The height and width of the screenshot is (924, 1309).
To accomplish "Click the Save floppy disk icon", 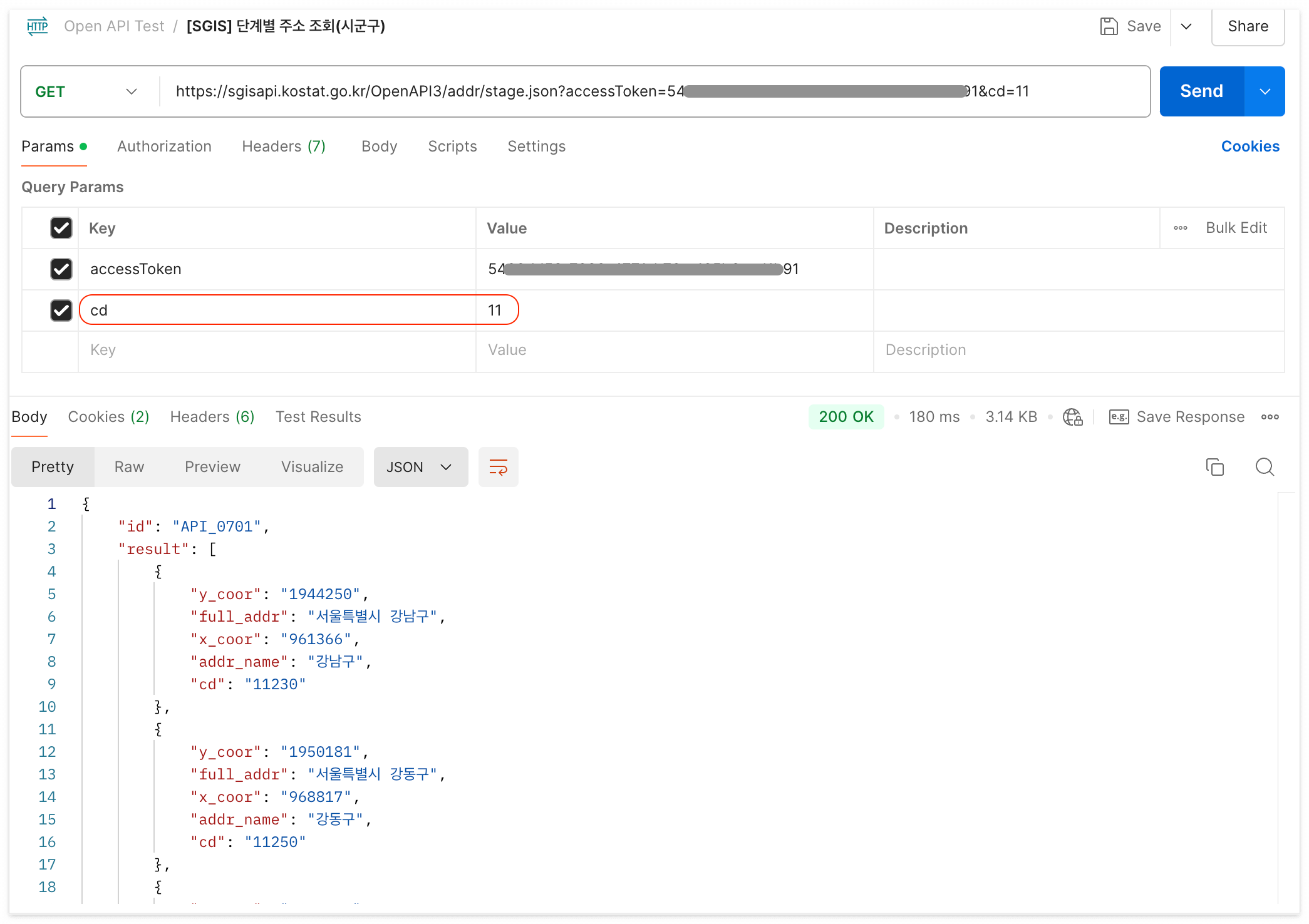I will point(1109,26).
